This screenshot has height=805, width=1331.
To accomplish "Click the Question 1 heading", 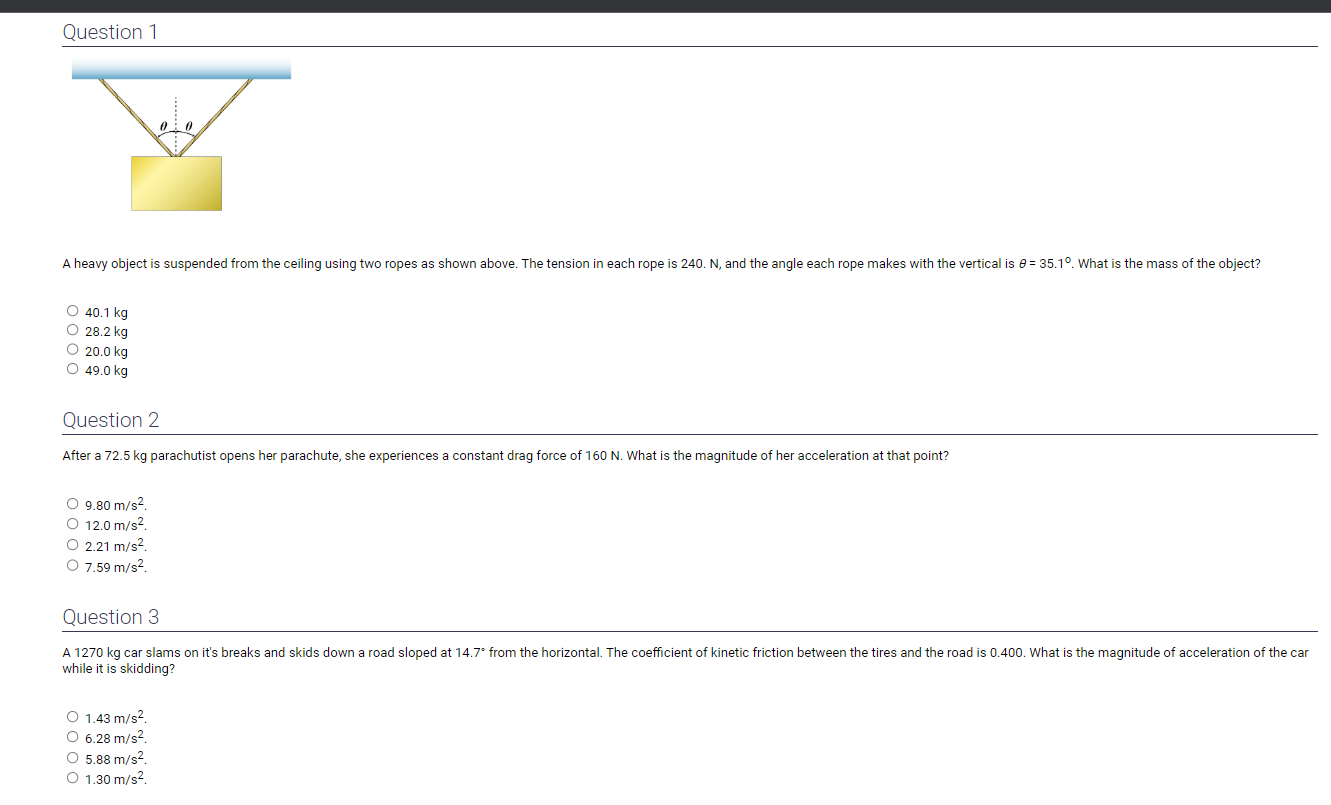I will coord(110,32).
